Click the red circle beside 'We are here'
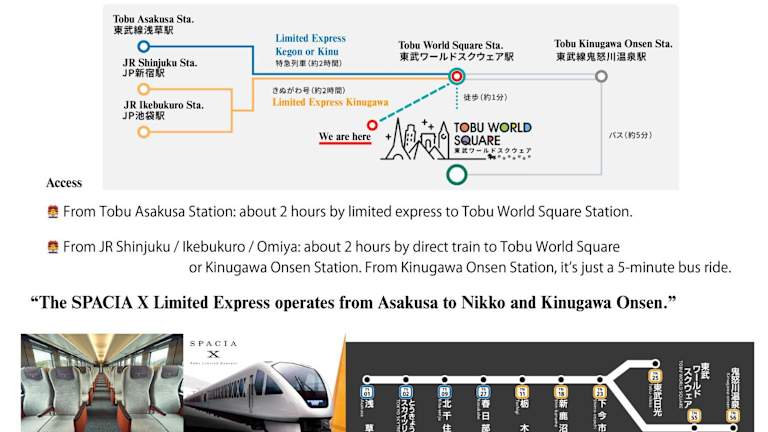 click(x=372, y=125)
